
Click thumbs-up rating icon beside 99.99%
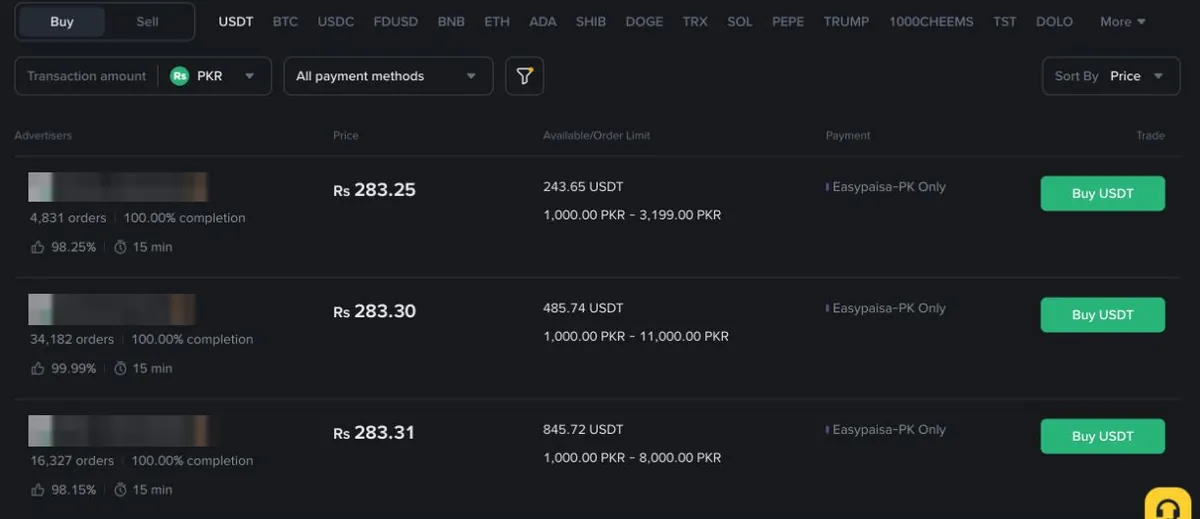[x=38, y=368]
